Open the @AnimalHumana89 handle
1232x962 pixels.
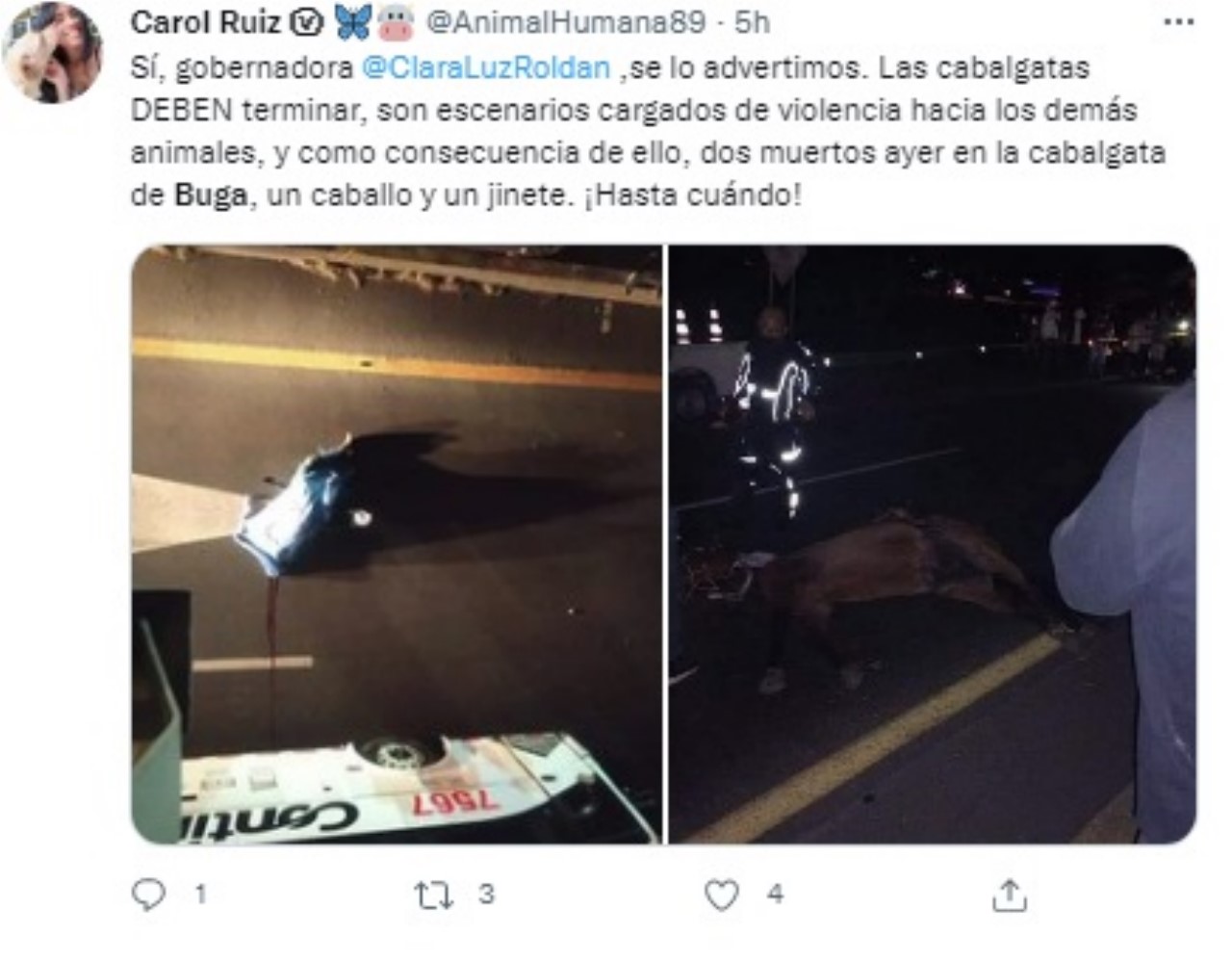pyautogui.click(x=565, y=21)
